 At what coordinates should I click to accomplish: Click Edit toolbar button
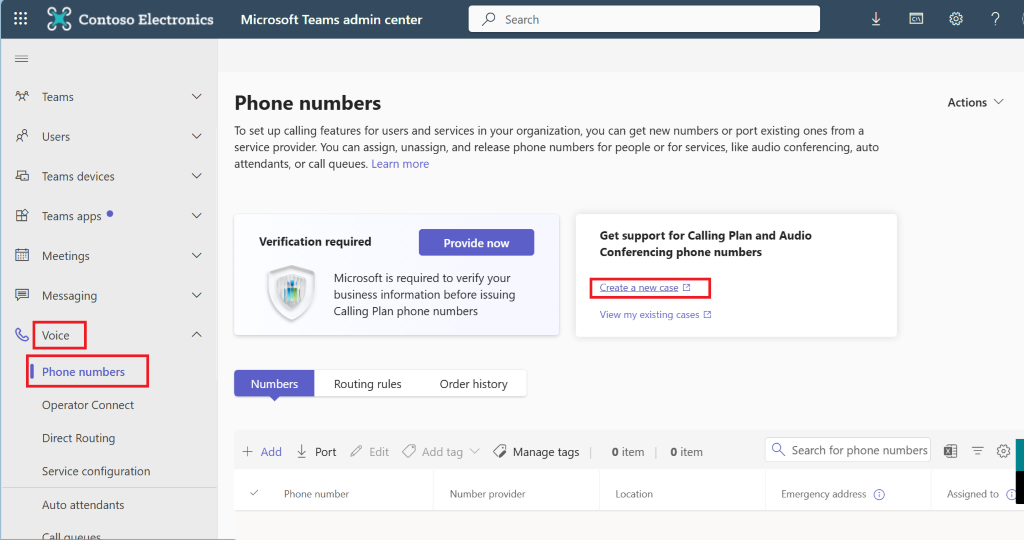coord(369,452)
